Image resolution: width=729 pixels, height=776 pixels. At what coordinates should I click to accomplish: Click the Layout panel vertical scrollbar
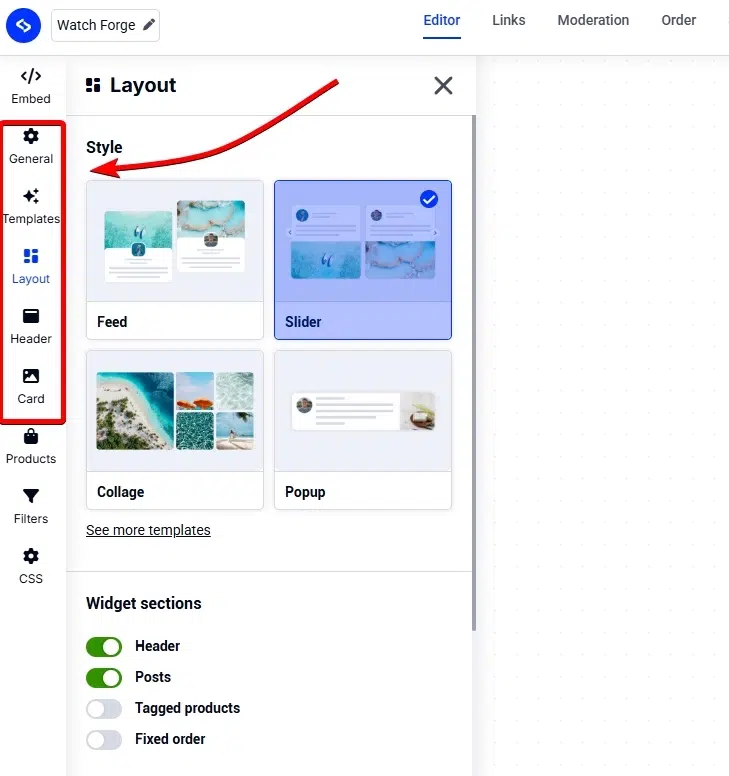[x=474, y=373]
